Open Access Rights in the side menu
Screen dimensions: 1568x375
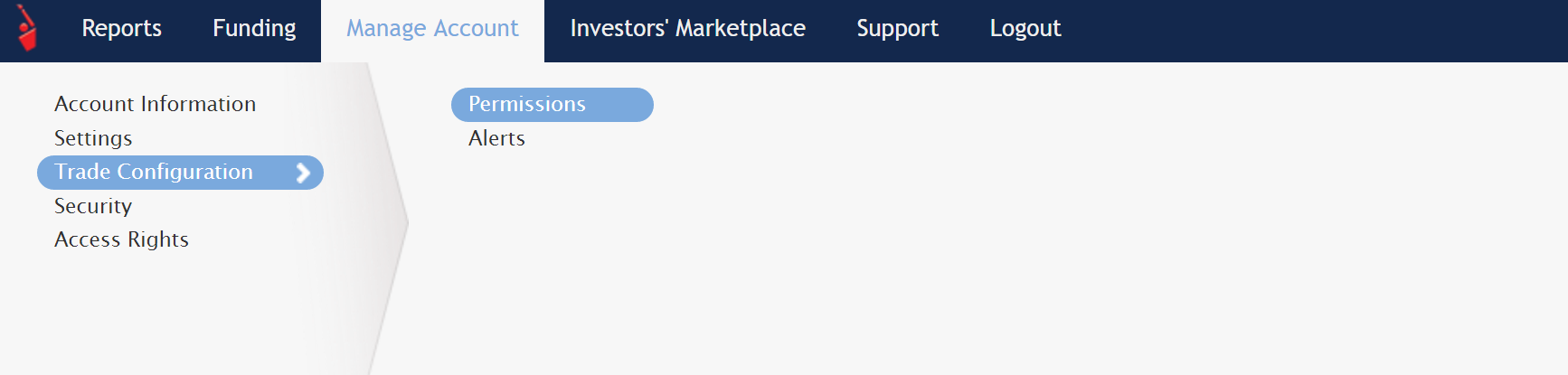coord(121,239)
